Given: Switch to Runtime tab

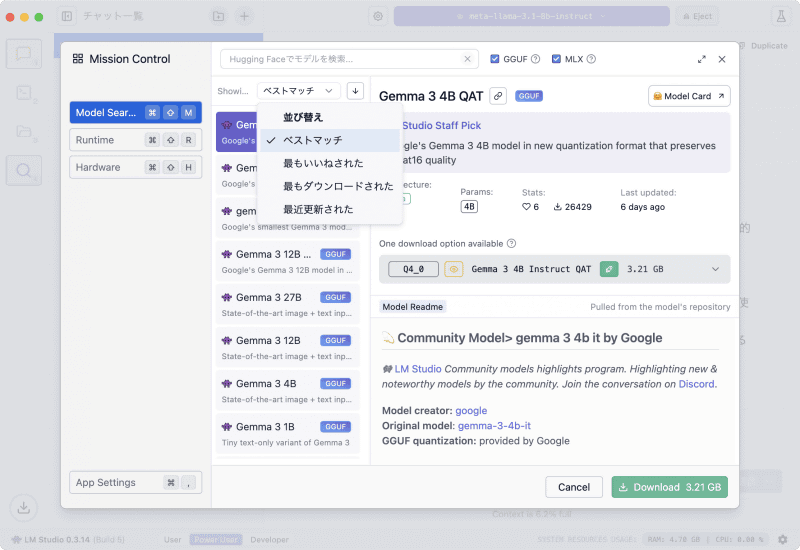Looking at the screenshot, I should pyautogui.click(x=135, y=140).
